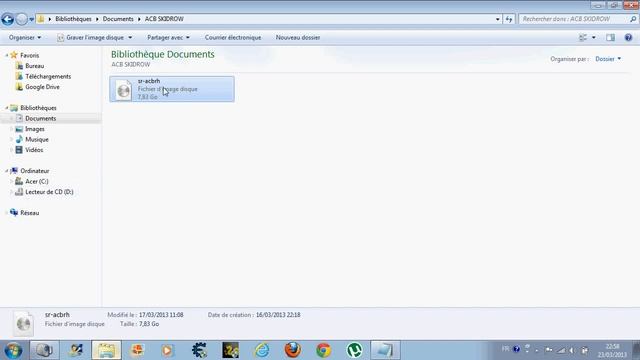This screenshot has height=360, width=640.
Task: Open the Organiser par Dossier dropdown
Action: tap(608, 59)
